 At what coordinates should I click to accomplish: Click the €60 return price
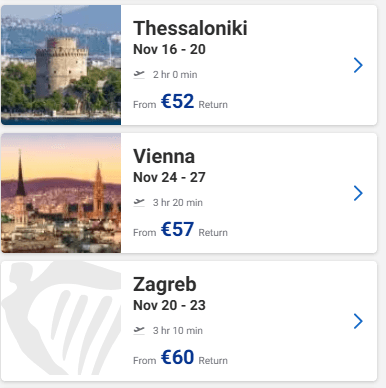click(x=177, y=357)
